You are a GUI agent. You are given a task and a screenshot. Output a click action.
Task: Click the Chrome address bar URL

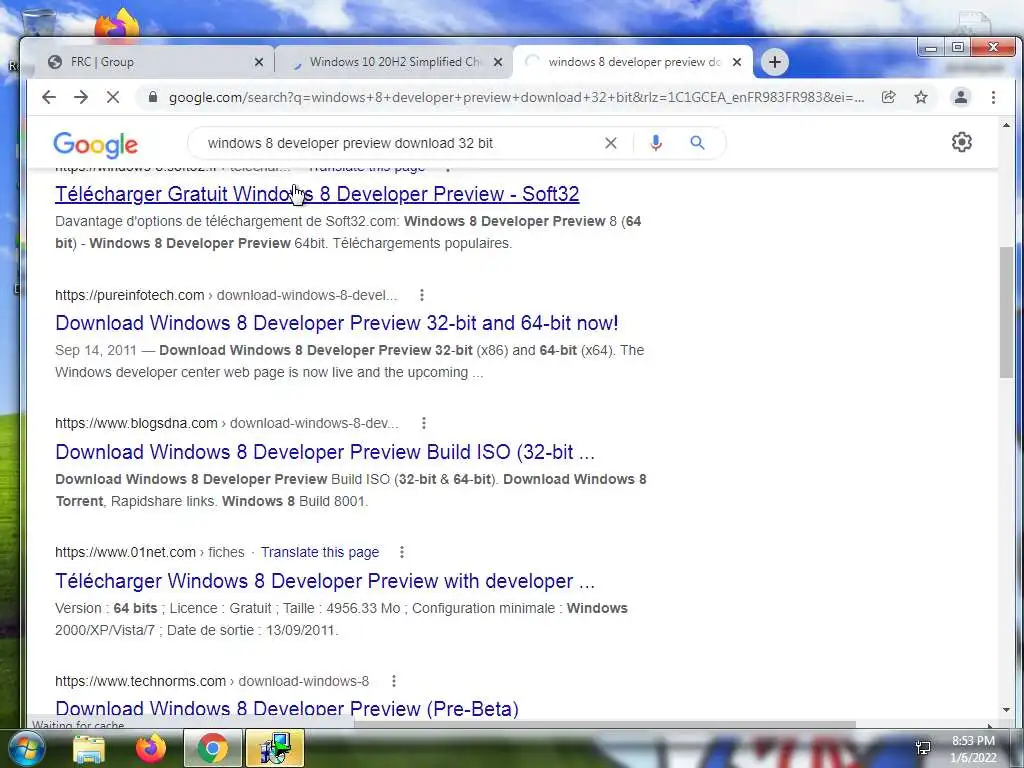click(x=516, y=97)
